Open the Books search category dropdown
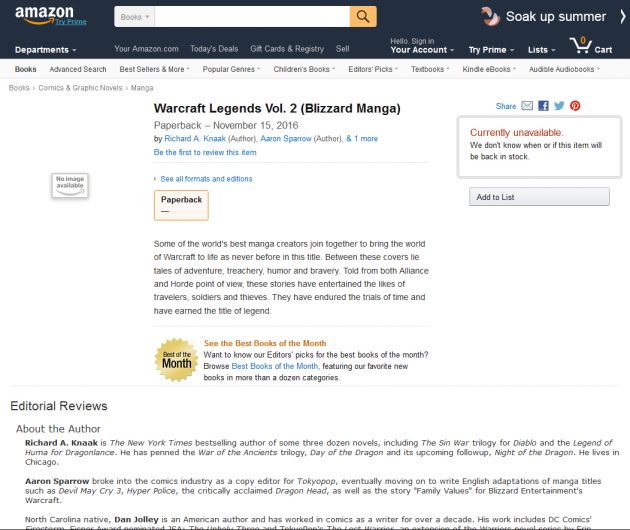Viewport: 630px width, 530px height. [135, 17]
